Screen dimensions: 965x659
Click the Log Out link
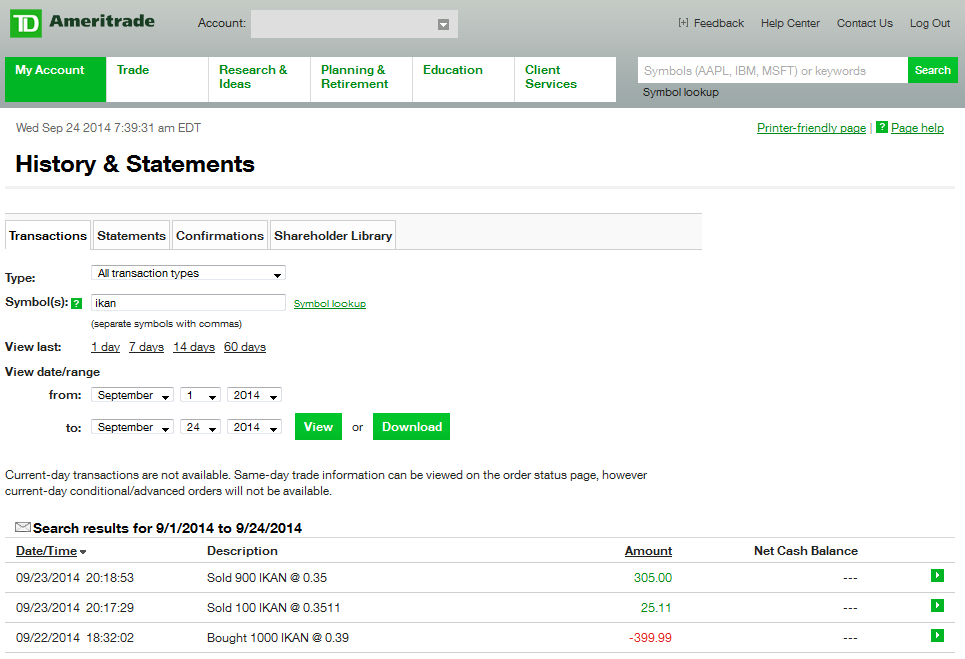pos(930,23)
